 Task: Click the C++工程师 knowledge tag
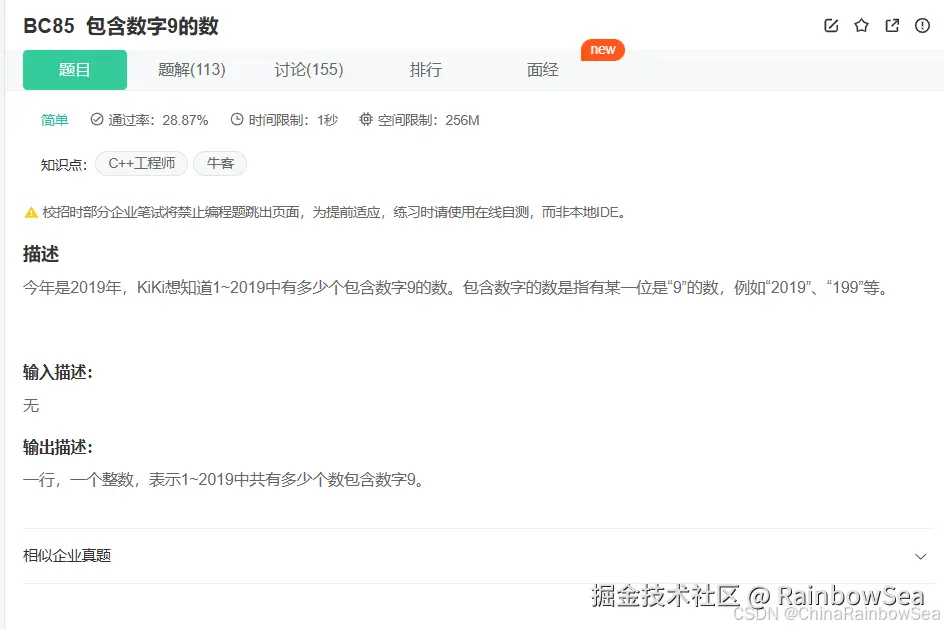coord(141,163)
